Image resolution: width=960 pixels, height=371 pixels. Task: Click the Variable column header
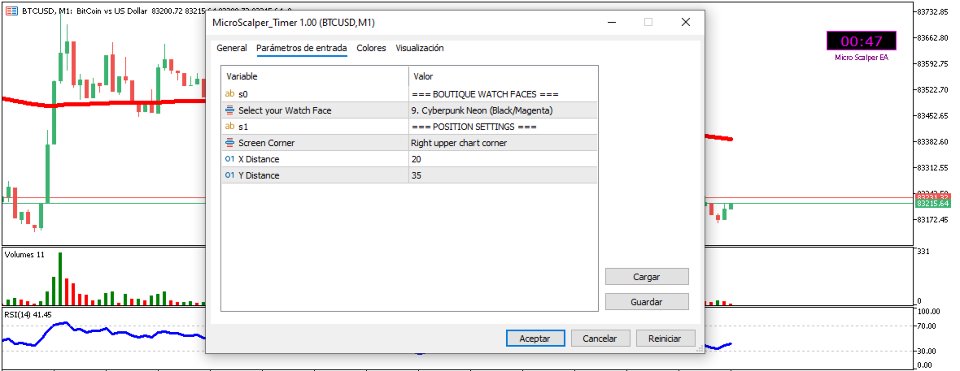point(315,77)
